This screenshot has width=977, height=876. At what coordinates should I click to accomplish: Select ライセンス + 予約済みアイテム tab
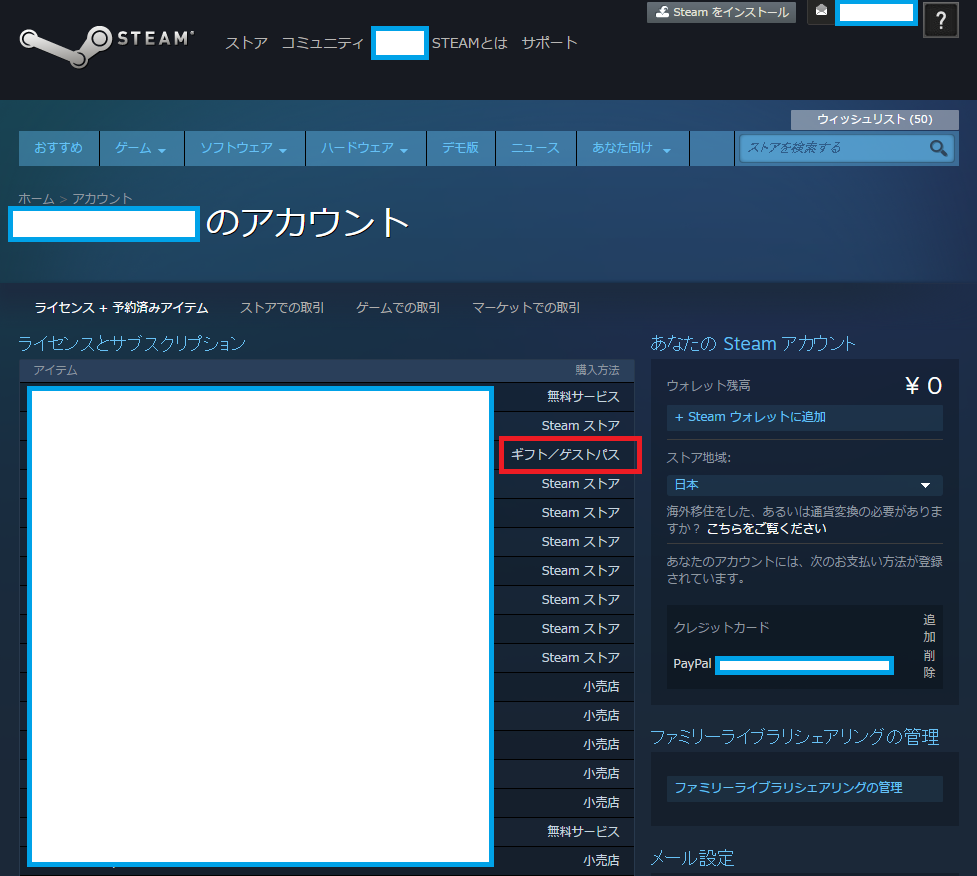[x=121, y=308]
